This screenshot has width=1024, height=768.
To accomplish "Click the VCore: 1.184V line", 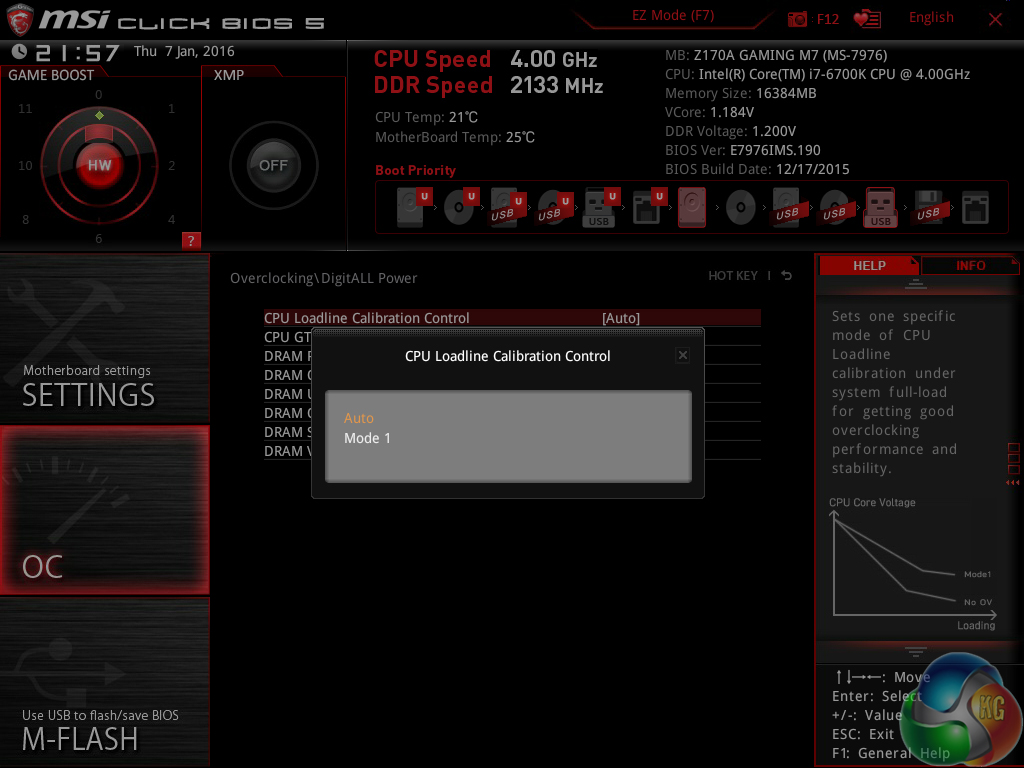I will (709, 112).
